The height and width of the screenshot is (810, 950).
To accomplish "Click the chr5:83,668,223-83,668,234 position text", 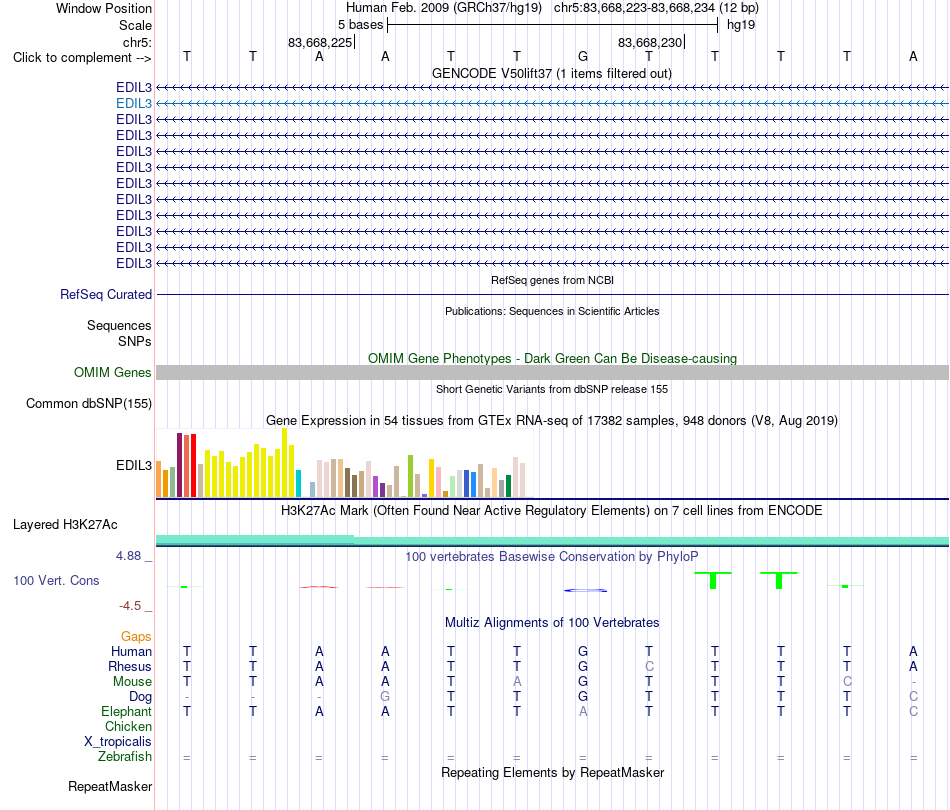I will pos(634,8).
